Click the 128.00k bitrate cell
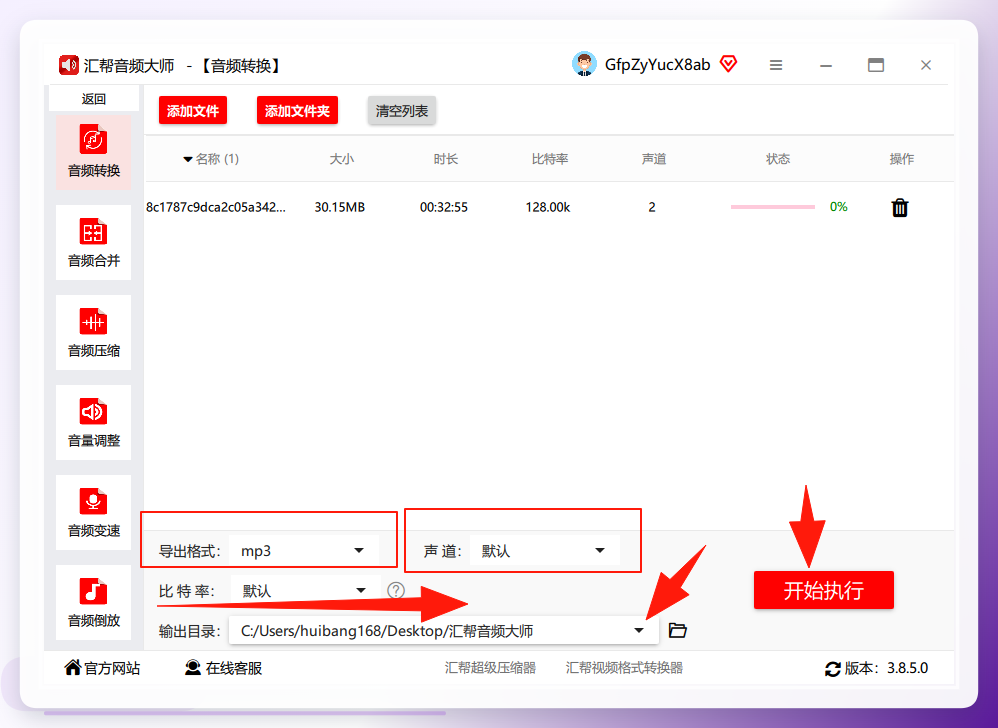Screen dimensions: 998x728 (x=548, y=207)
